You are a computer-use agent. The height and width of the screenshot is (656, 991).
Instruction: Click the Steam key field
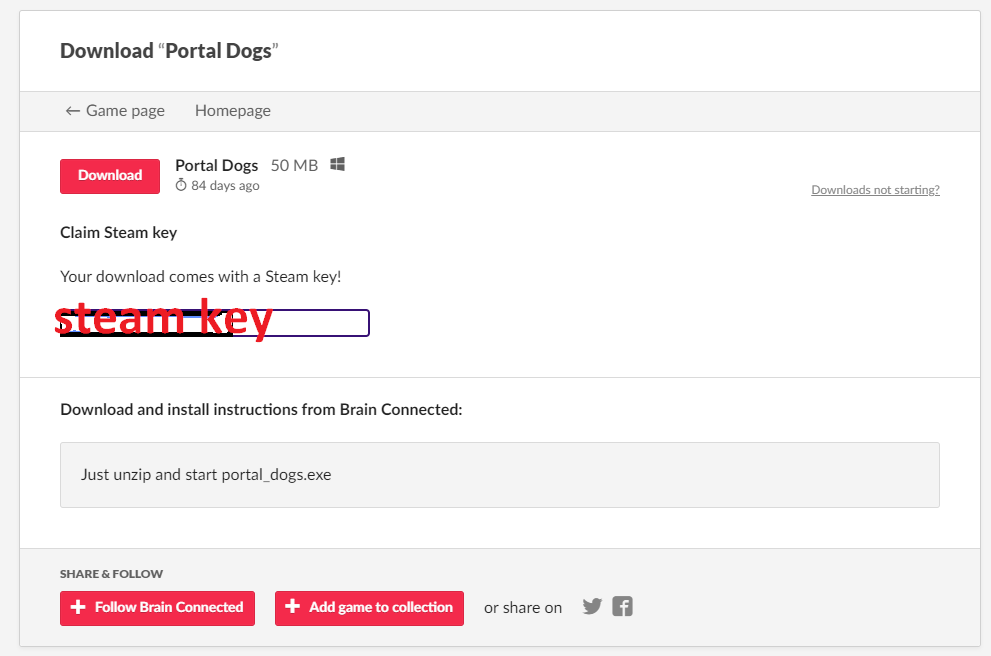click(215, 323)
